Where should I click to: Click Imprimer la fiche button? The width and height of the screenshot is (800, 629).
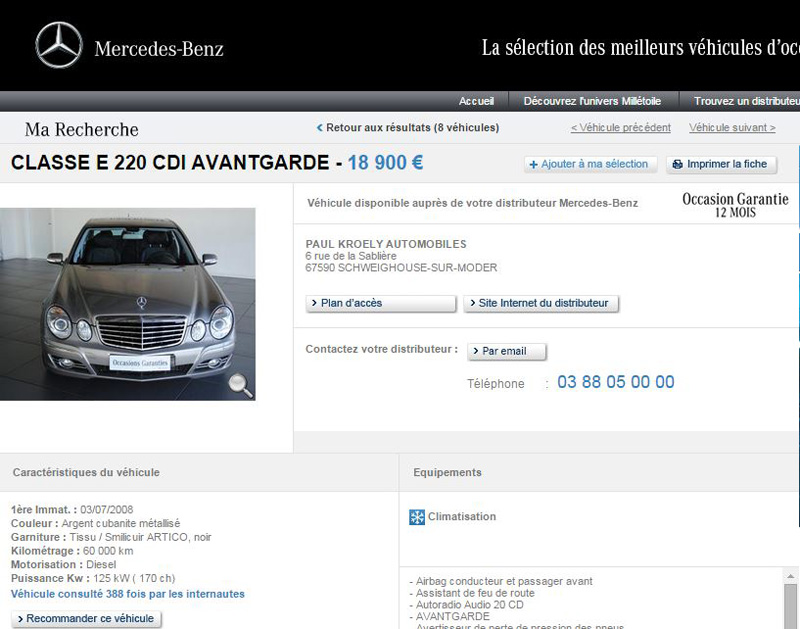(721, 164)
